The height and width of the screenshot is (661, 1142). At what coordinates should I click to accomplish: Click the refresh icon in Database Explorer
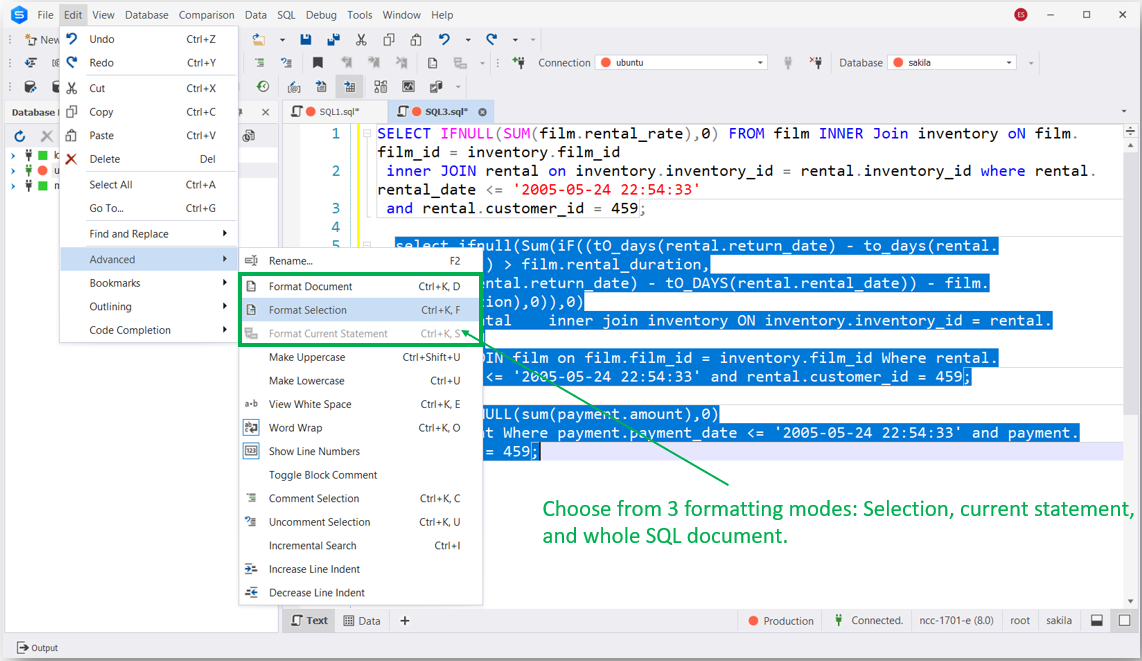19,136
